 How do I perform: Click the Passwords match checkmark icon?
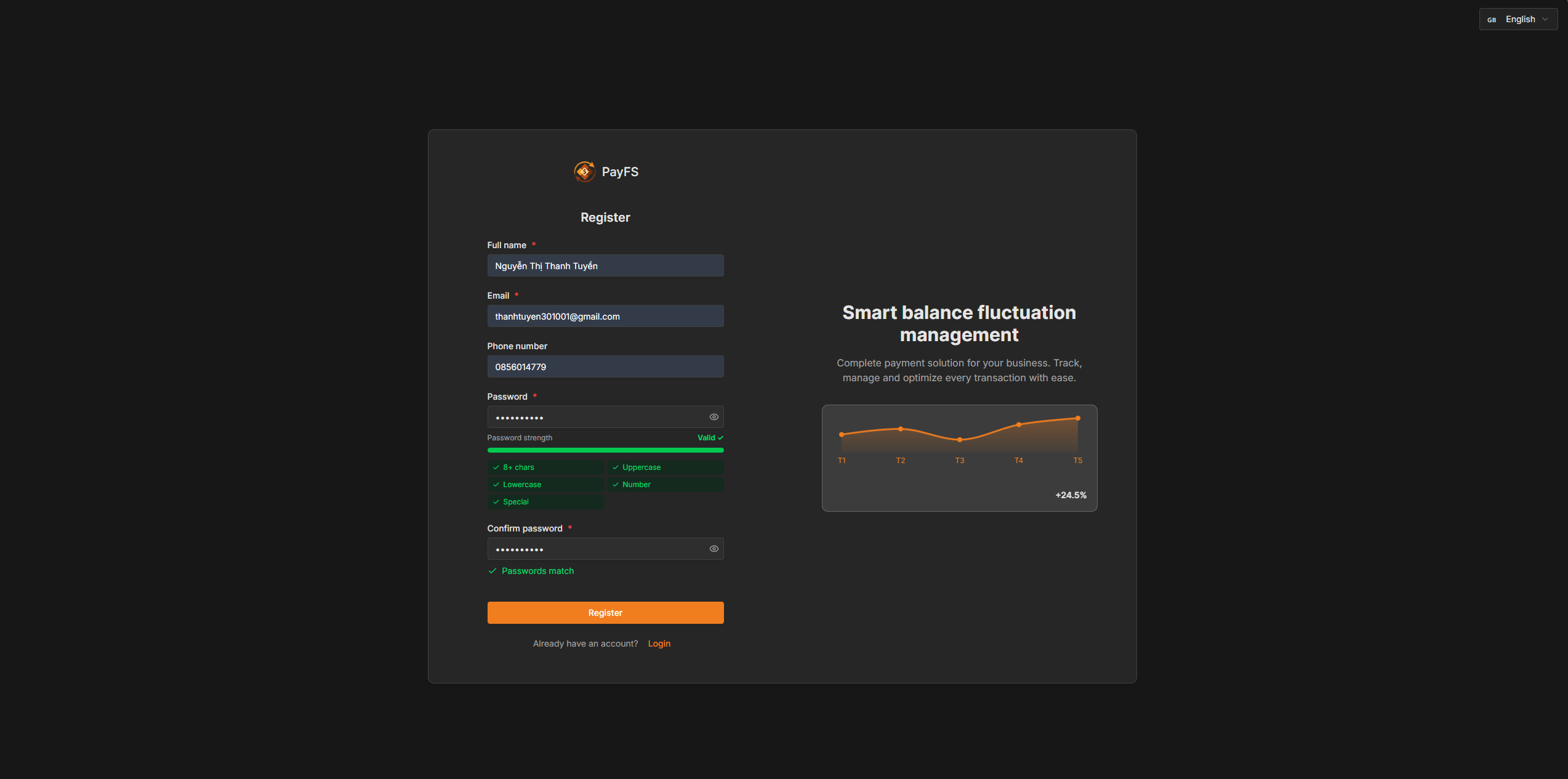pos(493,571)
